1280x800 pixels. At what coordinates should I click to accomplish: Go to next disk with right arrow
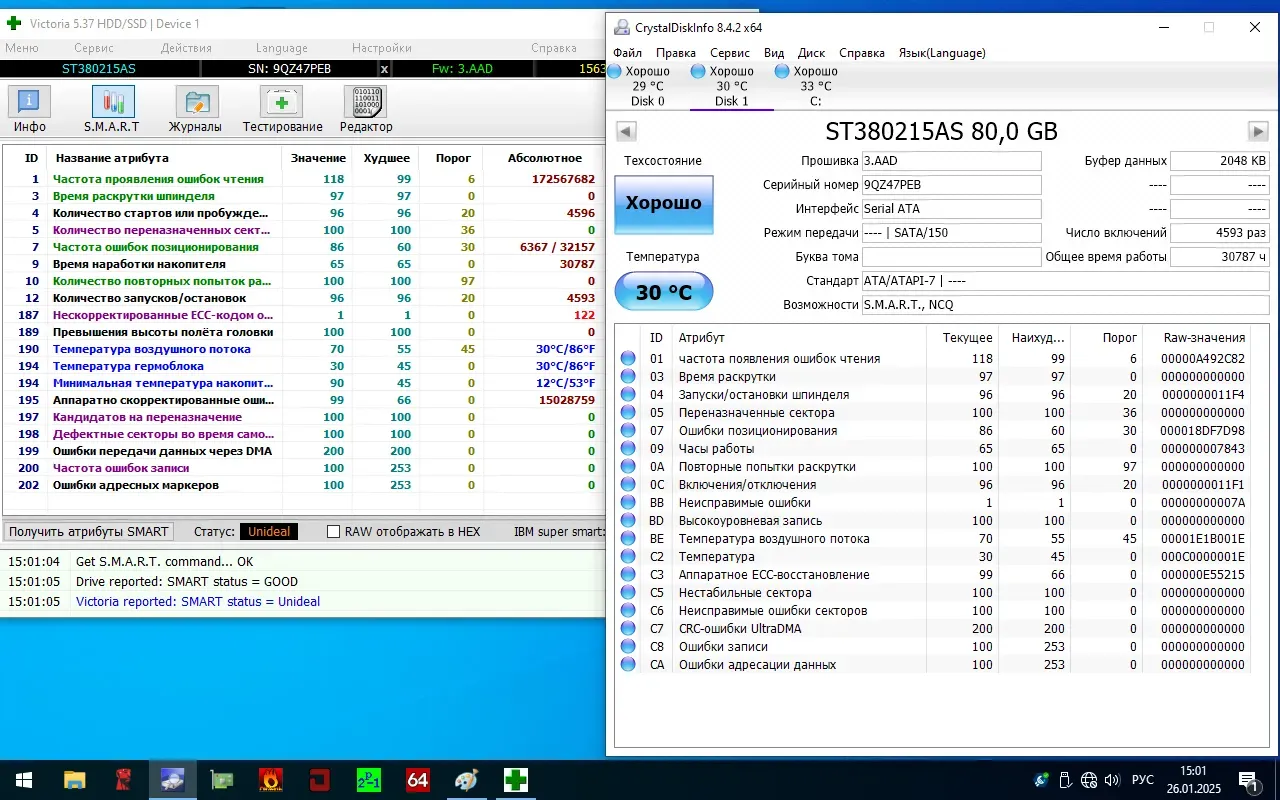(x=1258, y=131)
